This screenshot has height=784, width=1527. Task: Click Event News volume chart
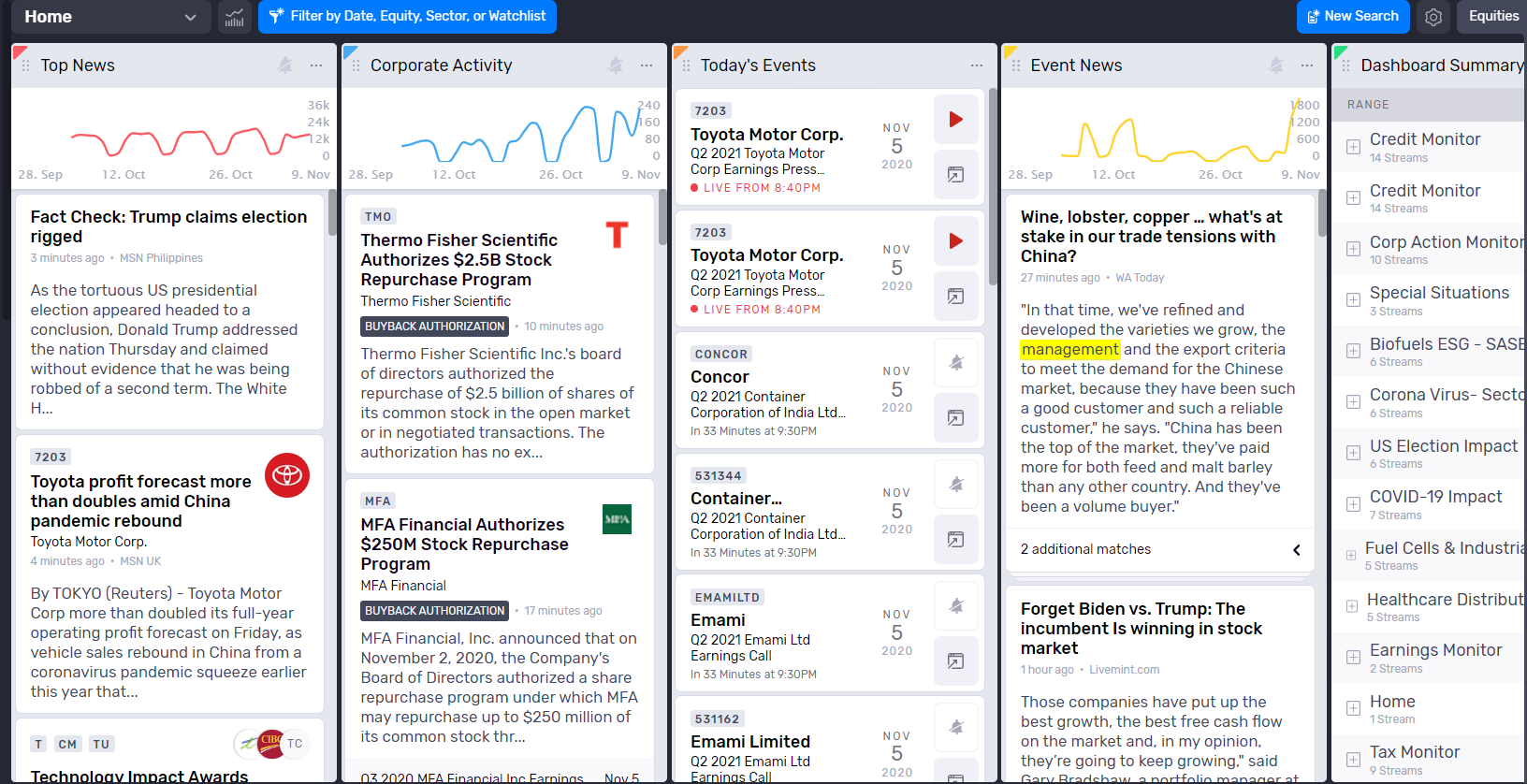point(1163,138)
